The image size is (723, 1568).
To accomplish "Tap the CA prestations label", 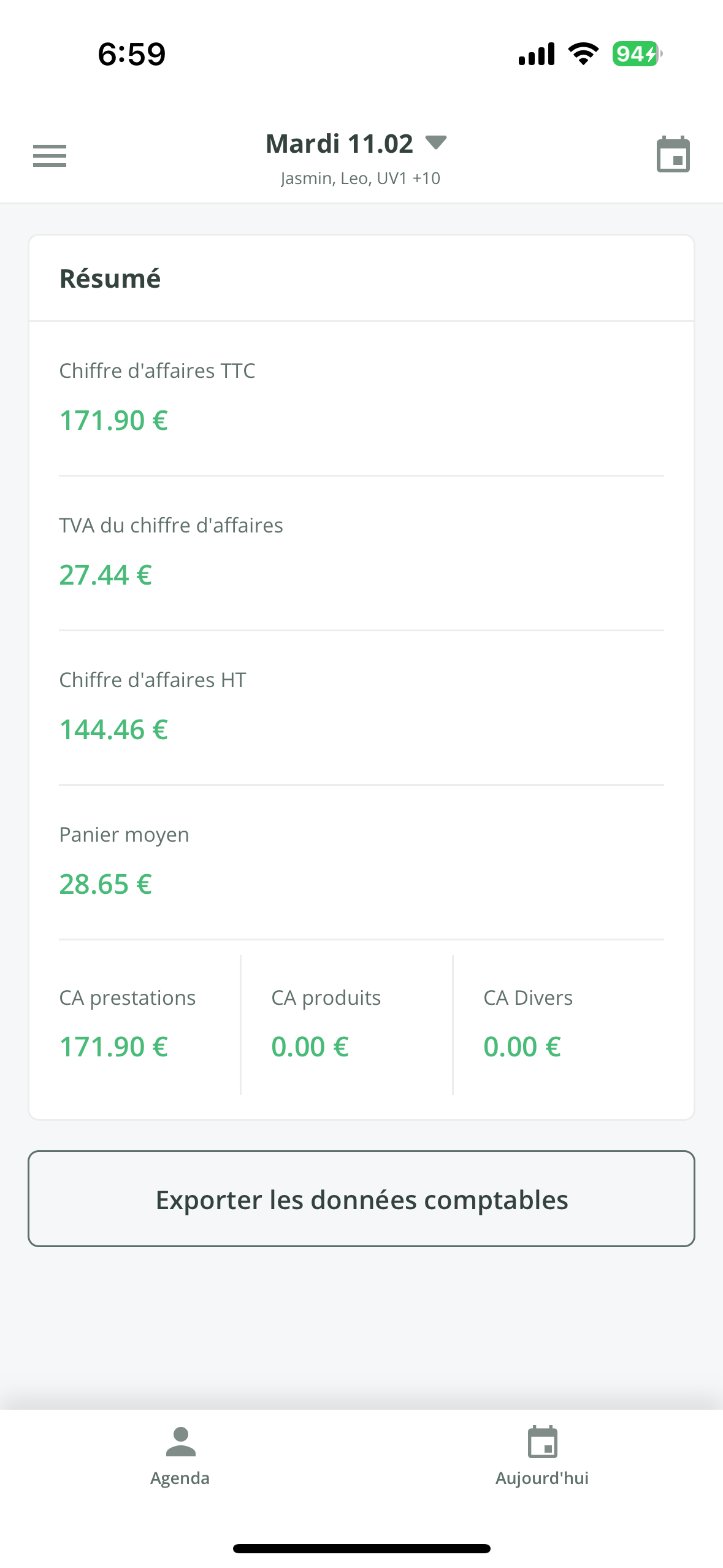I will click(128, 998).
